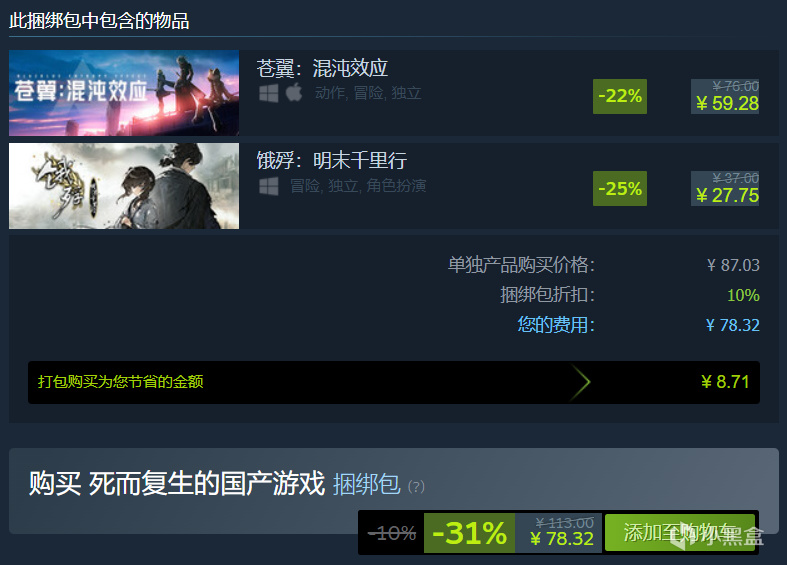Click the bundle help (?) icon
Screen dimensions: 787x565
(416, 486)
